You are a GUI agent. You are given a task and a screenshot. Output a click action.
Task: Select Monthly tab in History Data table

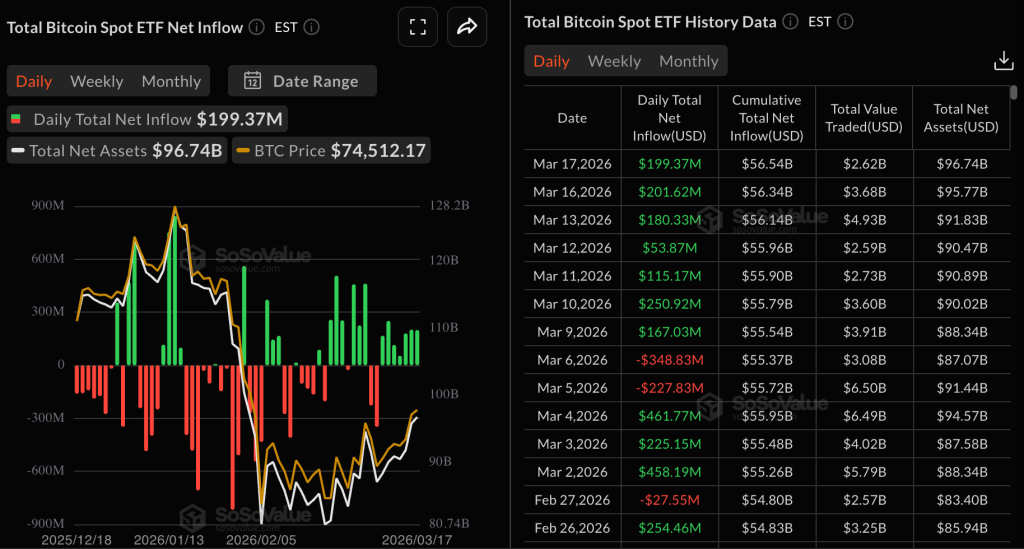click(688, 61)
